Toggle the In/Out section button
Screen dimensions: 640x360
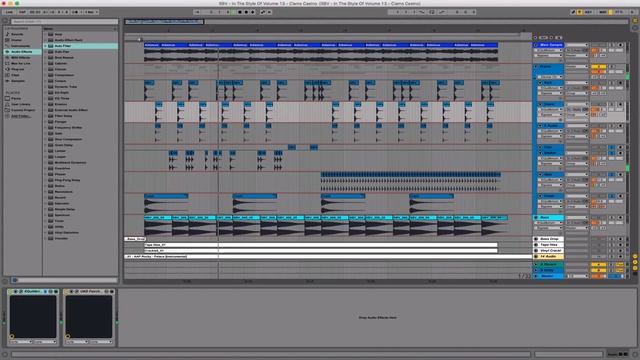(635, 256)
